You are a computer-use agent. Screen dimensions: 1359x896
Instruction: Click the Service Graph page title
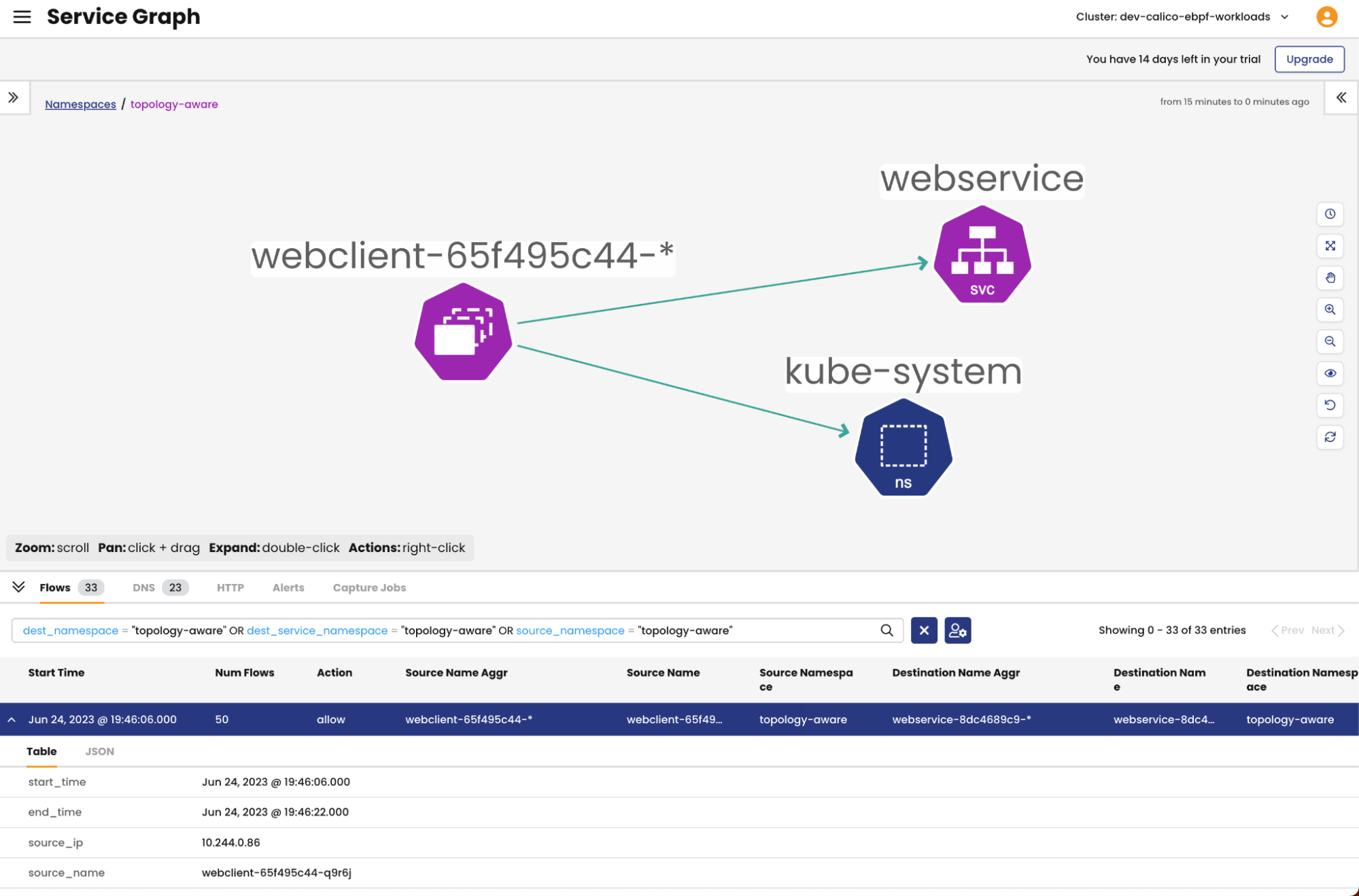124,16
